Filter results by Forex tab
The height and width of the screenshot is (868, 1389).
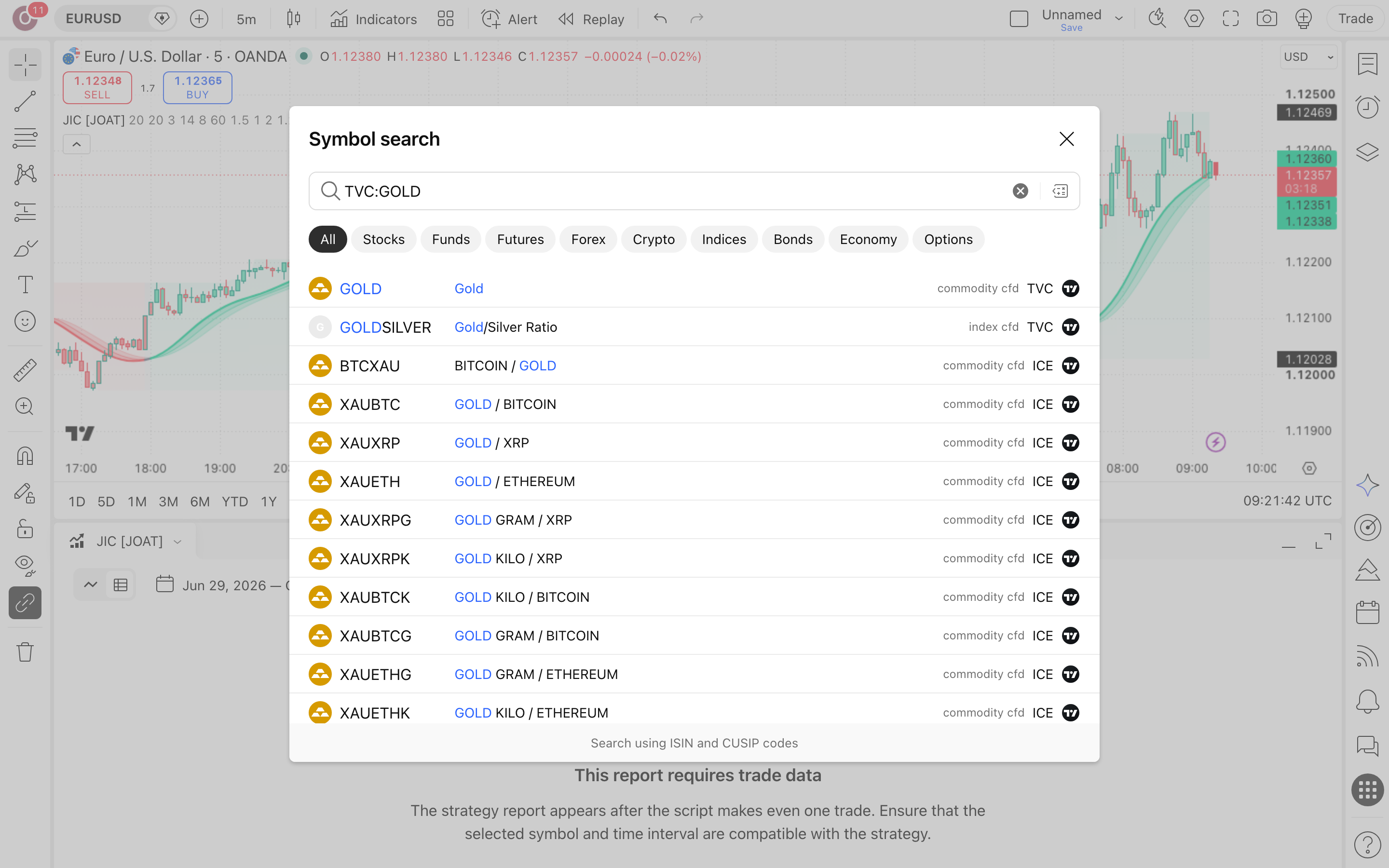[588, 239]
